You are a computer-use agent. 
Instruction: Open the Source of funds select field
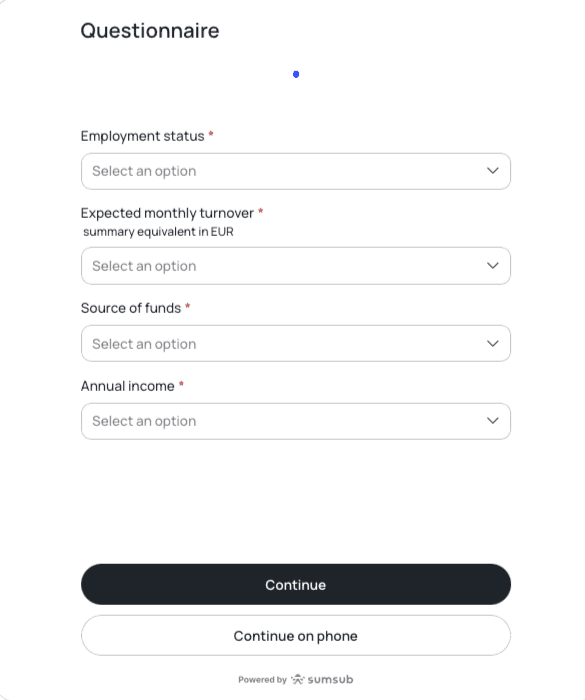(x=296, y=343)
